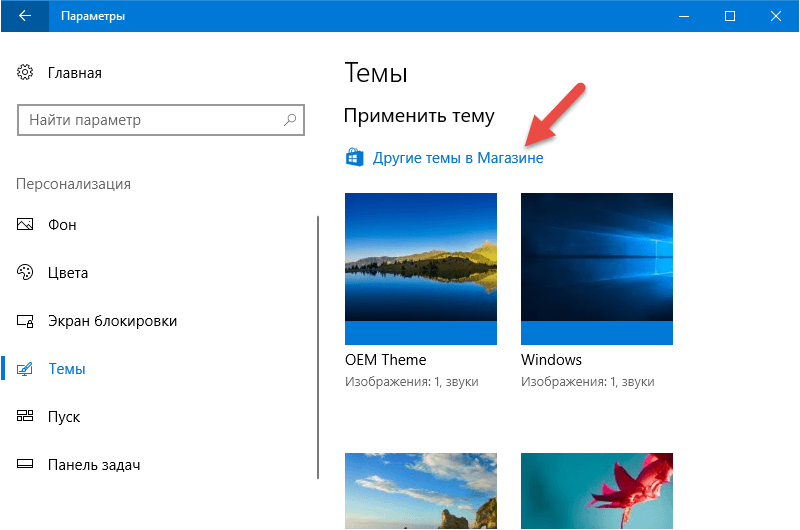
Task: Click the Background picture icon
Action: [x=25, y=224]
